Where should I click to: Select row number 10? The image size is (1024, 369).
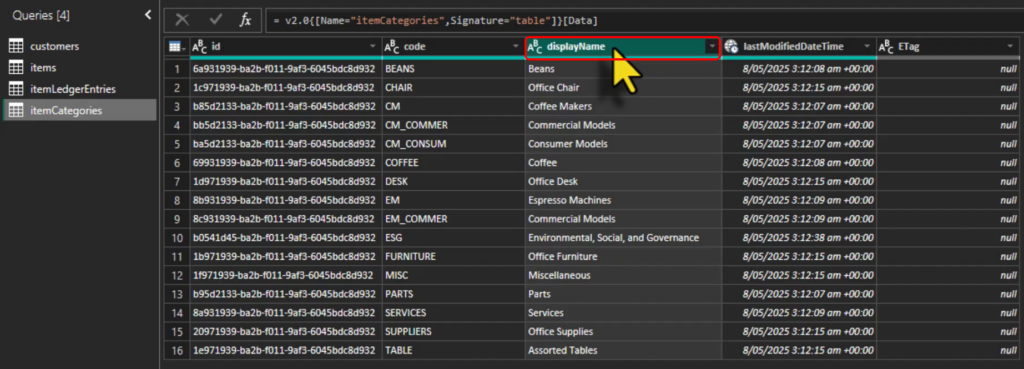(x=176, y=238)
